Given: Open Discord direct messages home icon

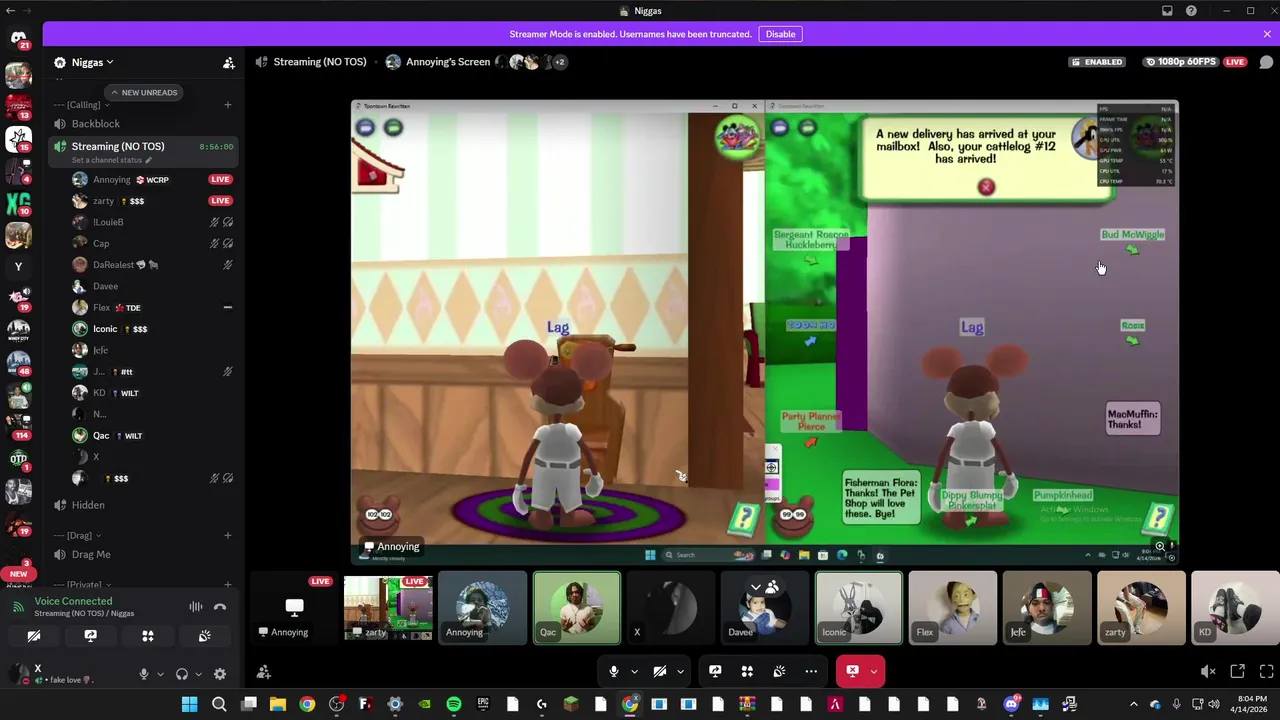Looking at the screenshot, I should coord(19,40).
